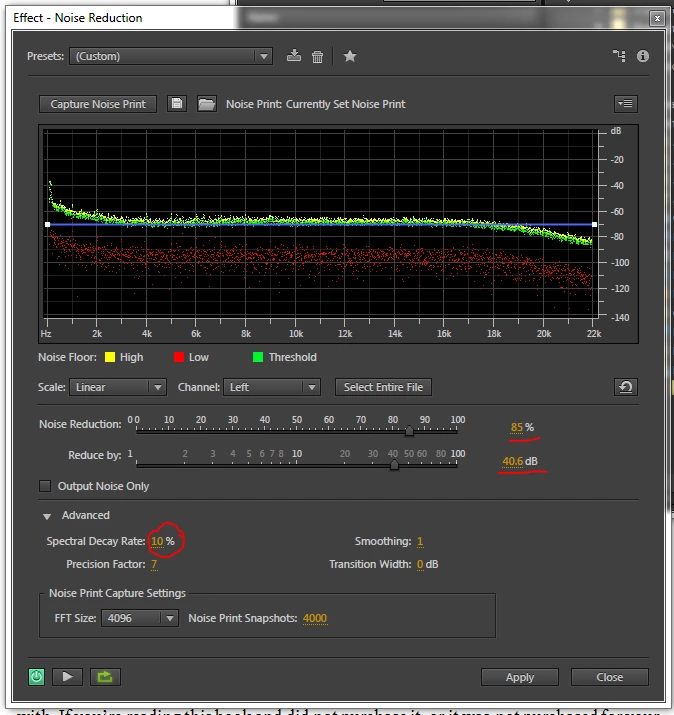Mark preset as favorite with star icon
674x715 pixels.
point(350,56)
